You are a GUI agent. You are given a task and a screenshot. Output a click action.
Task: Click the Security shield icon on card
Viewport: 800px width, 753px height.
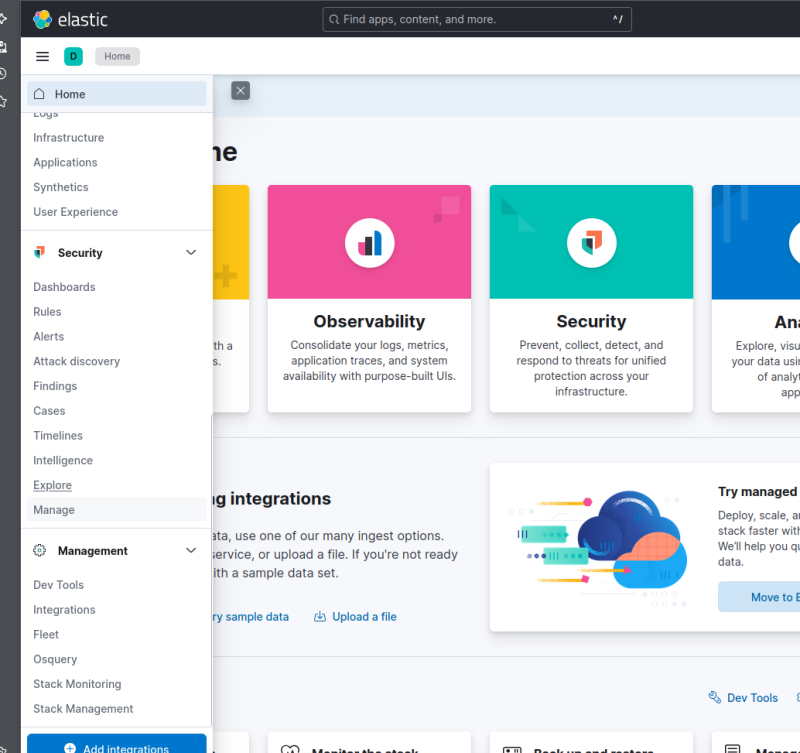591,242
